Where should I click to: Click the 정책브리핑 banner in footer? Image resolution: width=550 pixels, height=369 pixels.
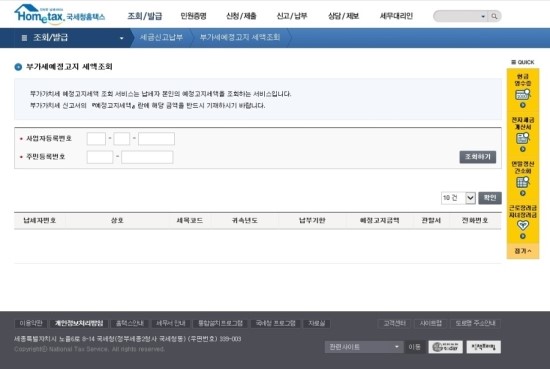(x=484, y=347)
